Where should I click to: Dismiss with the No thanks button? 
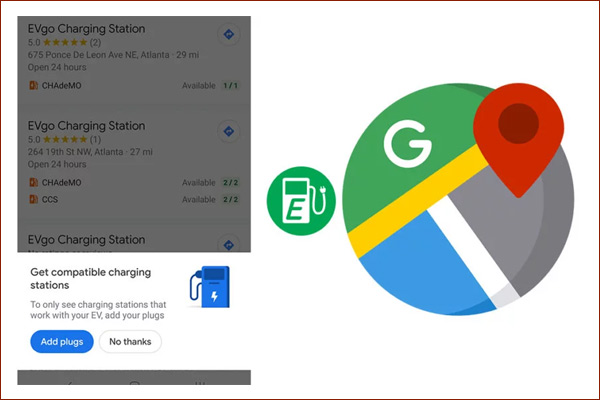130,341
